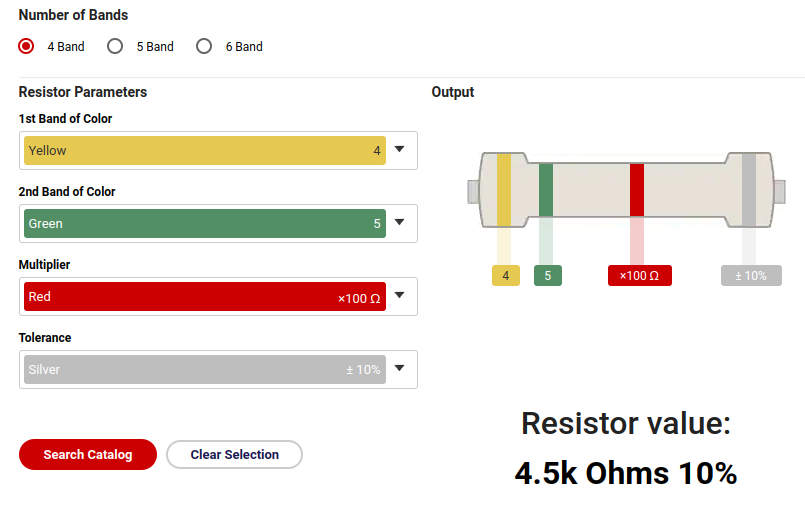Click the yellow band on the resistor

click(x=504, y=190)
